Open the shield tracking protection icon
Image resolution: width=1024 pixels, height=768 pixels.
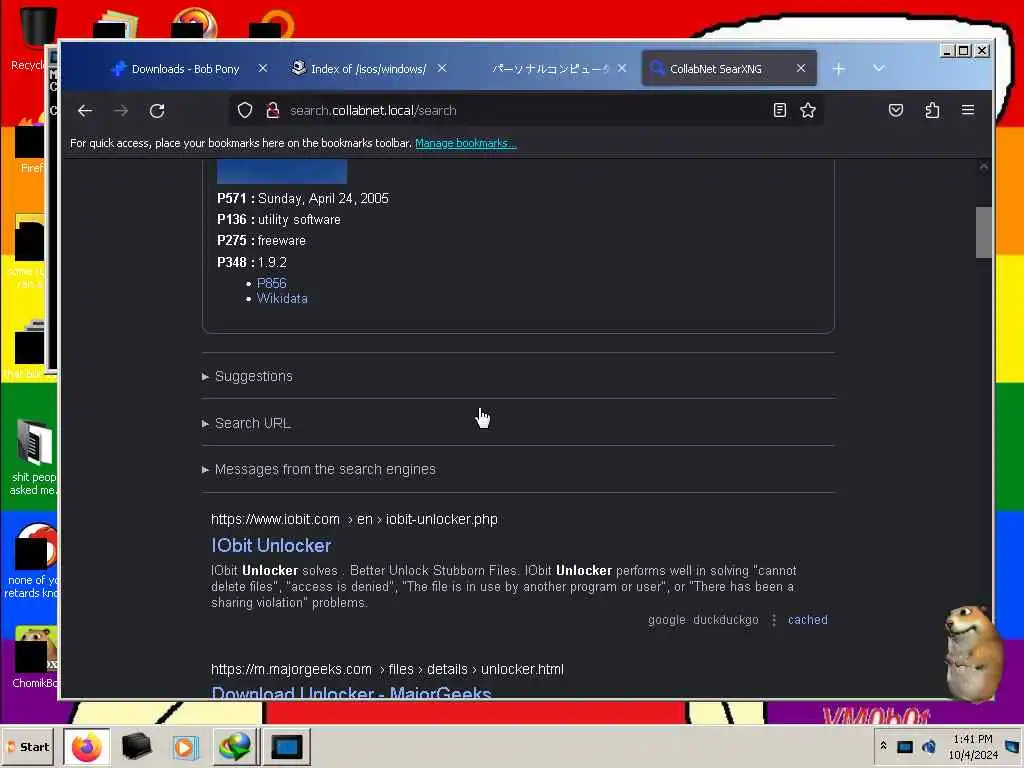coord(245,110)
